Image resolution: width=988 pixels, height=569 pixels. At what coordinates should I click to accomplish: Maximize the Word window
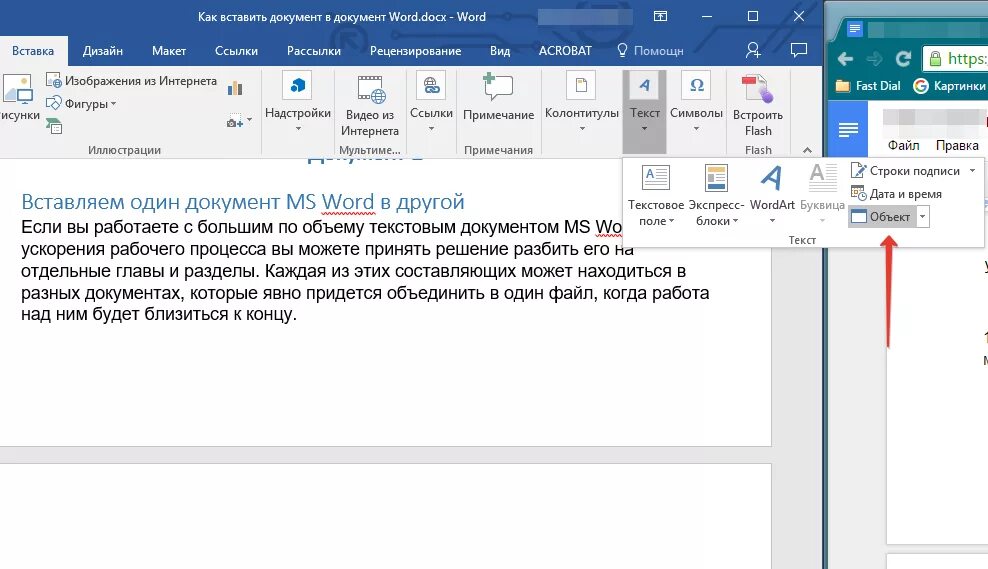pos(753,16)
